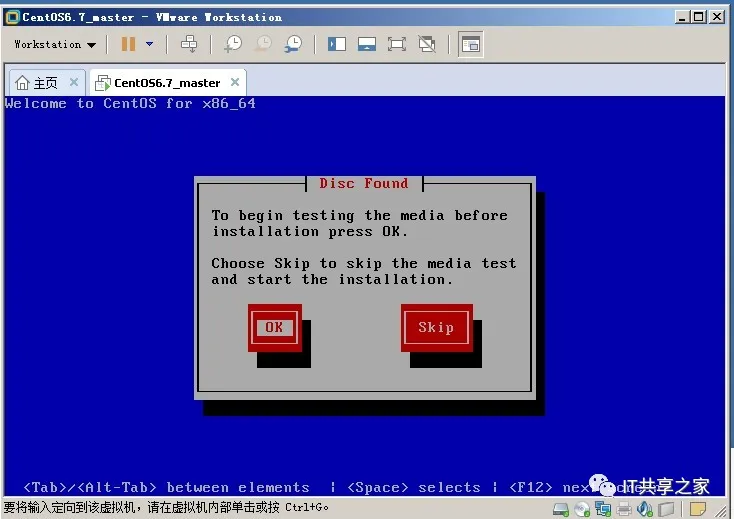Click the console view toolbar icon
Viewport: 734px width, 519px height.
[x=470, y=44]
